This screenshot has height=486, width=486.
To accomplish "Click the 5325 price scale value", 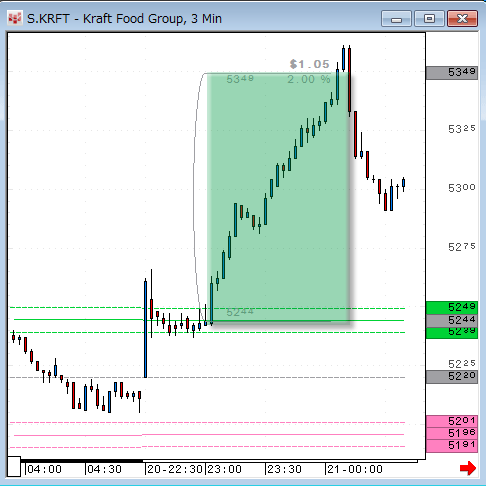I will (461, 129).
